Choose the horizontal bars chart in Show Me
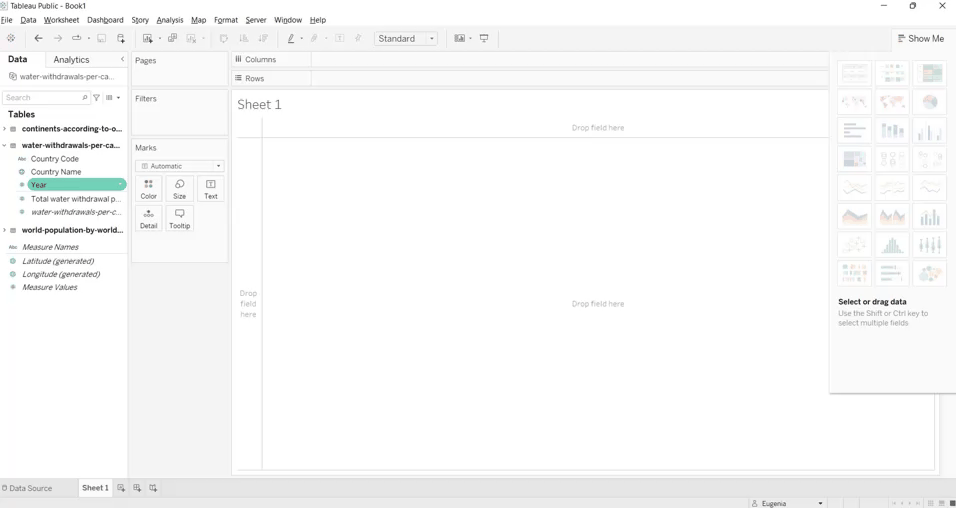Screen dimensions: 956x508 [x=854, y=131]
